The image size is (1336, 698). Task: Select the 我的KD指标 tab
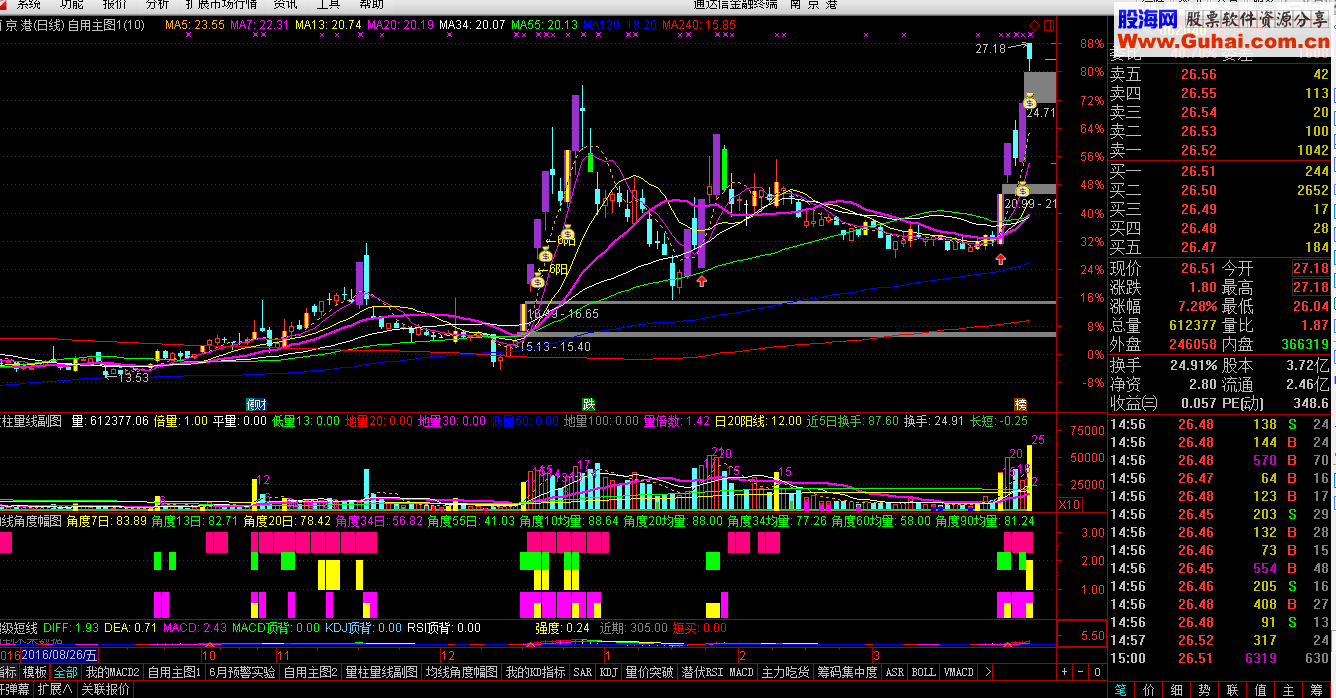(x=535, y=672)
